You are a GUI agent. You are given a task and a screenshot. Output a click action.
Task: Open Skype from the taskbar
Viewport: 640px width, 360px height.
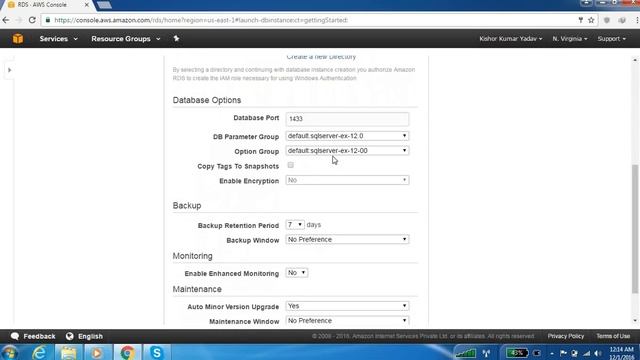click(156, 353)
